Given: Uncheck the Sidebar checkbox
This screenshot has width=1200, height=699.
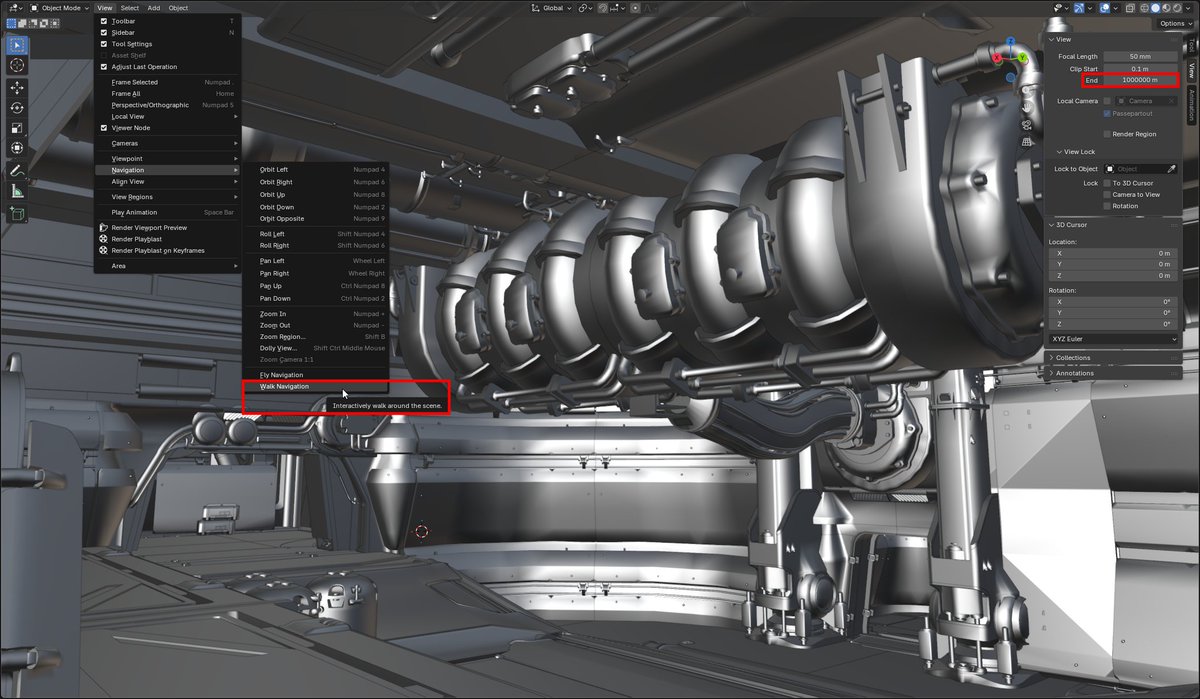Looking at the screenshot, I should pos(104,32).
